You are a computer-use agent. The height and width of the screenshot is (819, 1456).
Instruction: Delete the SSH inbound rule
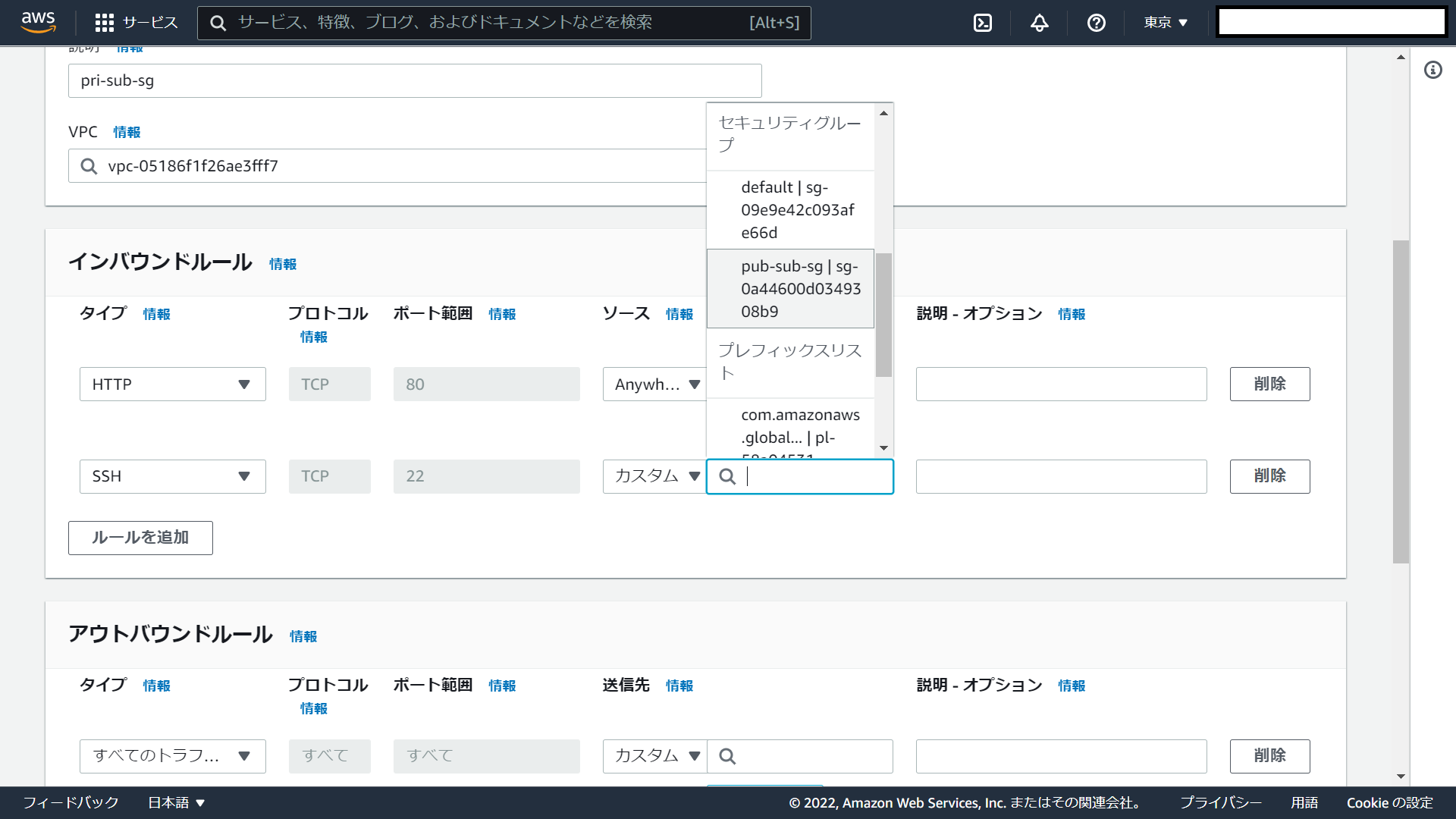pos(1269,476)
